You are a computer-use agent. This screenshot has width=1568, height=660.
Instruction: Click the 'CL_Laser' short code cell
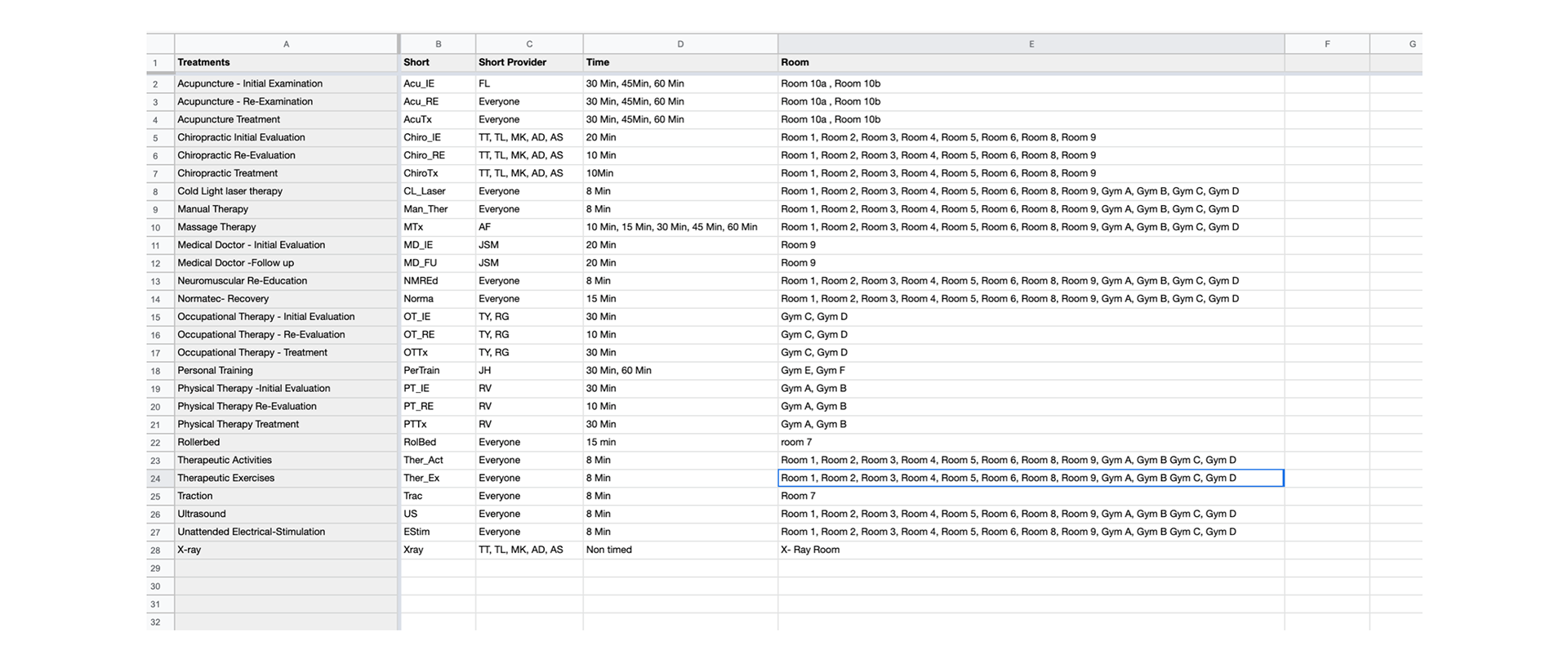439,191
